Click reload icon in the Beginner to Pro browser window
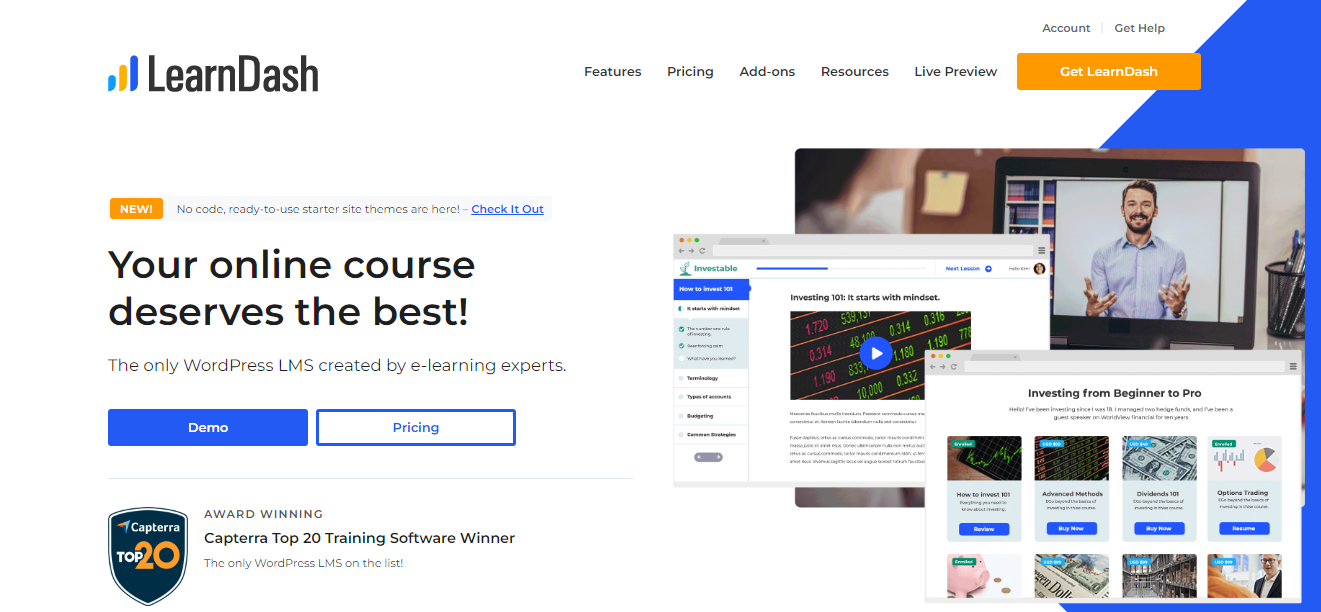The width and height of the screenshot is (1321, 612). click(x=954, y=366)
